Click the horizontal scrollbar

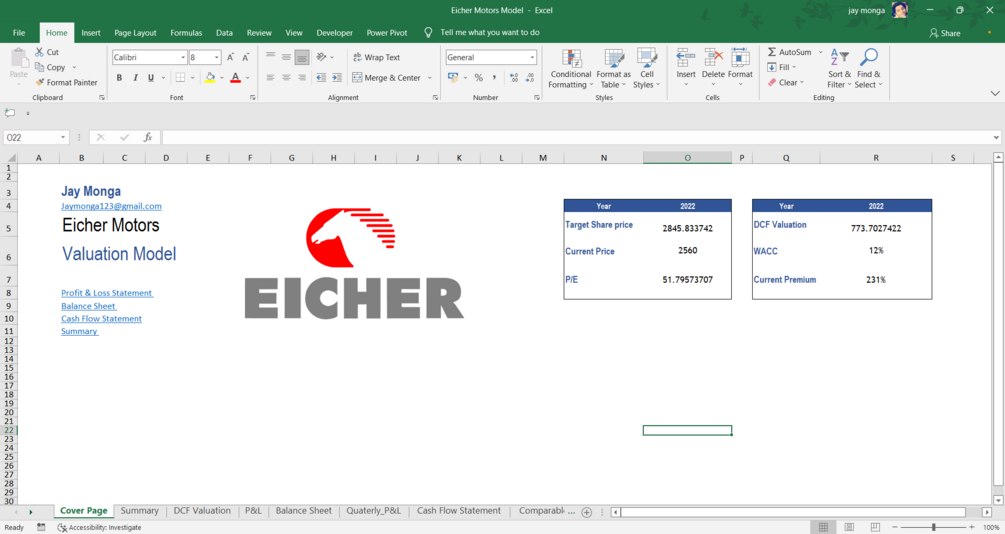coord(793,512)
